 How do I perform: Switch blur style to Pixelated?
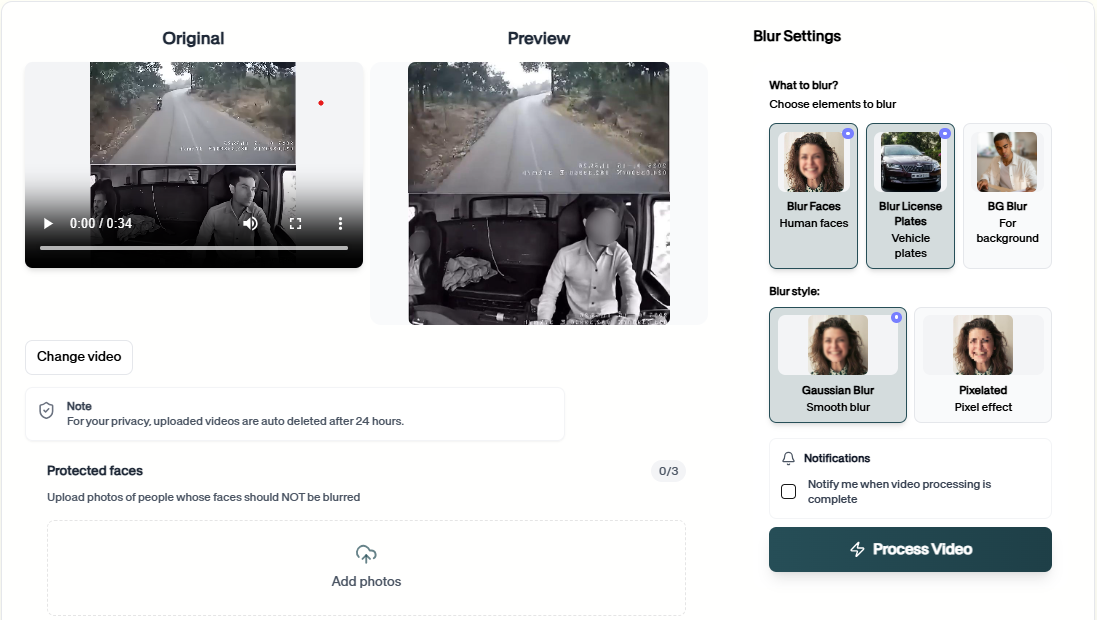[x=982, y=364]
